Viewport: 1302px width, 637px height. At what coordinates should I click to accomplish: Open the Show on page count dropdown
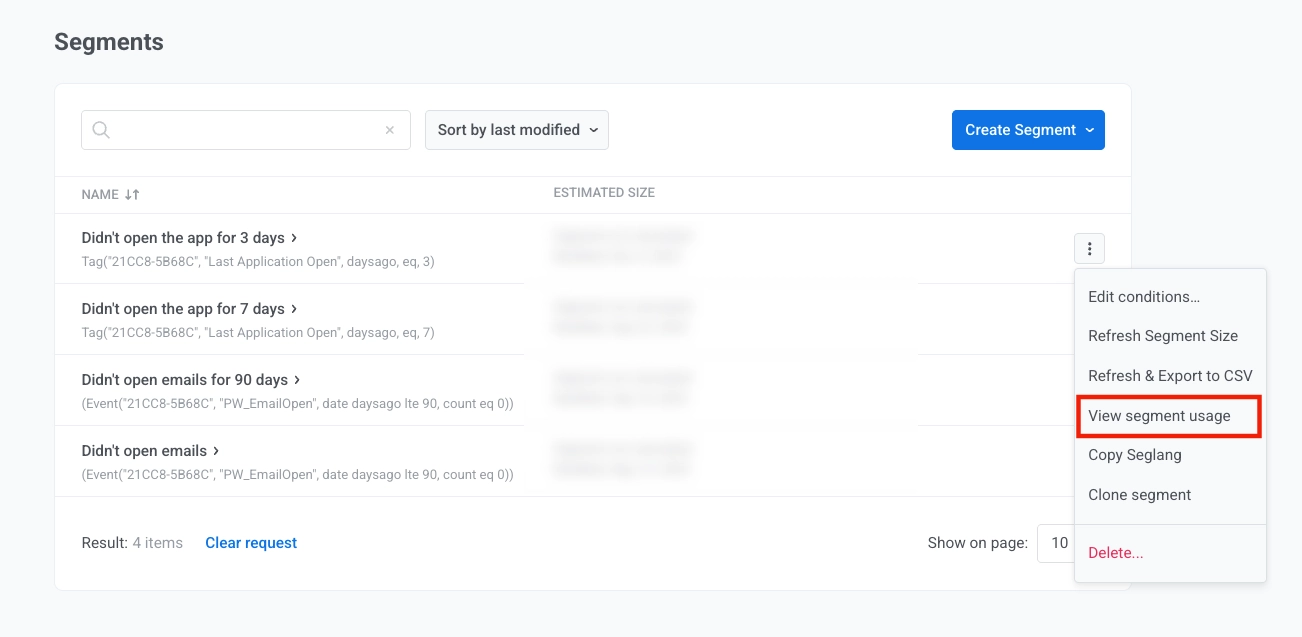point(1056,543)
